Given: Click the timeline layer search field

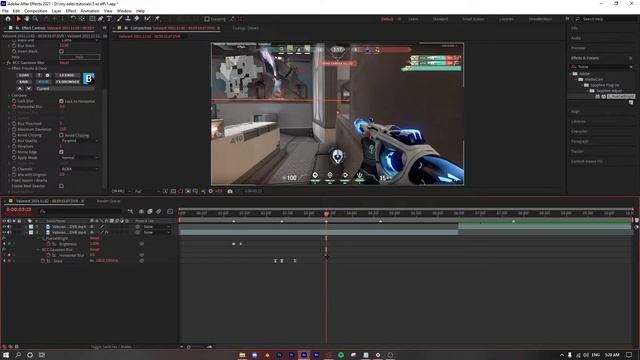Looking at the screenshot, I should [80, 211].
